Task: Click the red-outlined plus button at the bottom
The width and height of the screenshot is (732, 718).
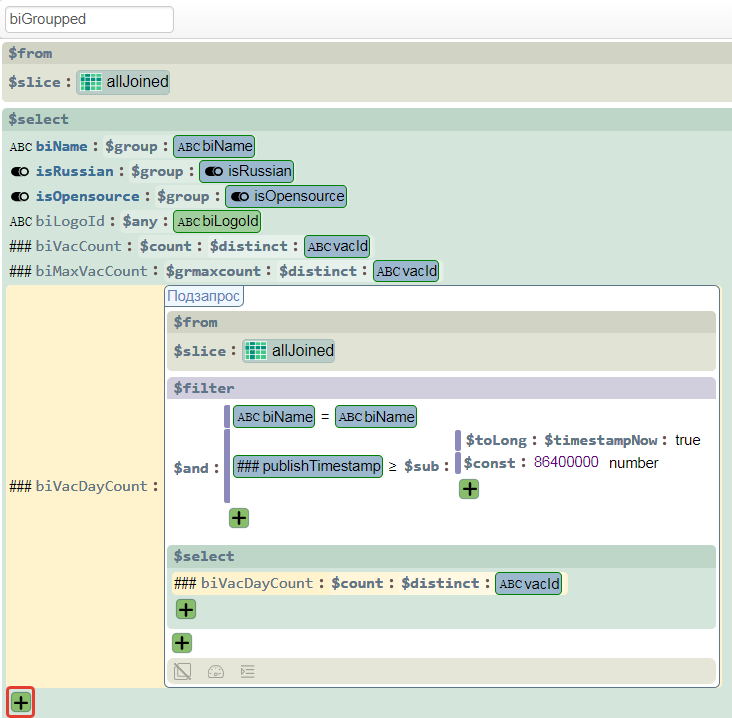Action: (21, 703)
